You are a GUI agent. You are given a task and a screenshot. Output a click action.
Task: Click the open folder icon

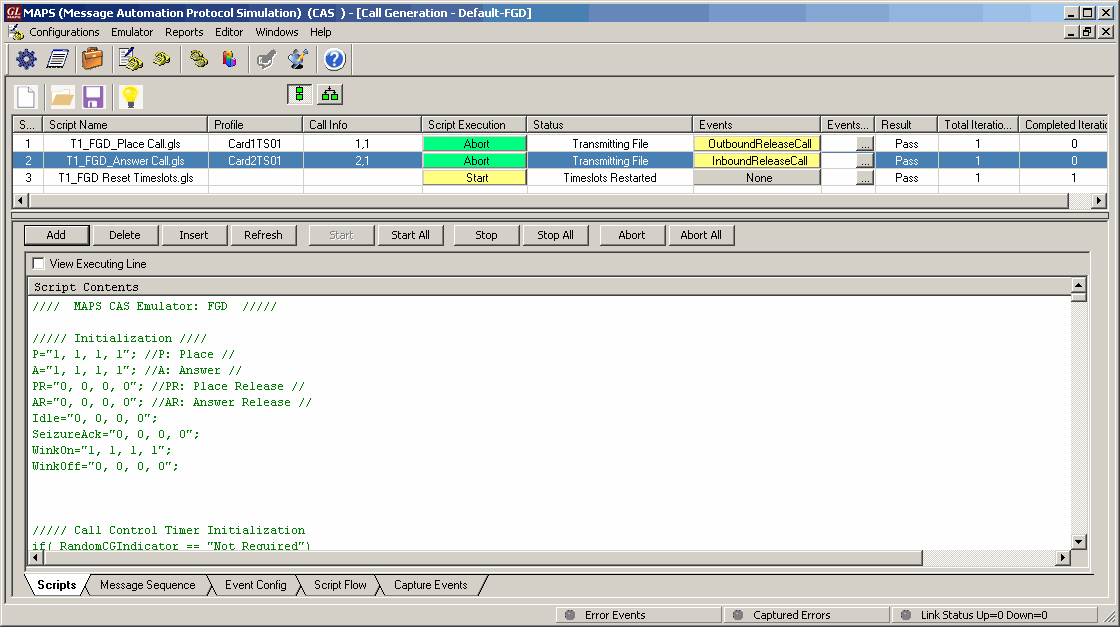pyautogui.click(x=62, y=96)
